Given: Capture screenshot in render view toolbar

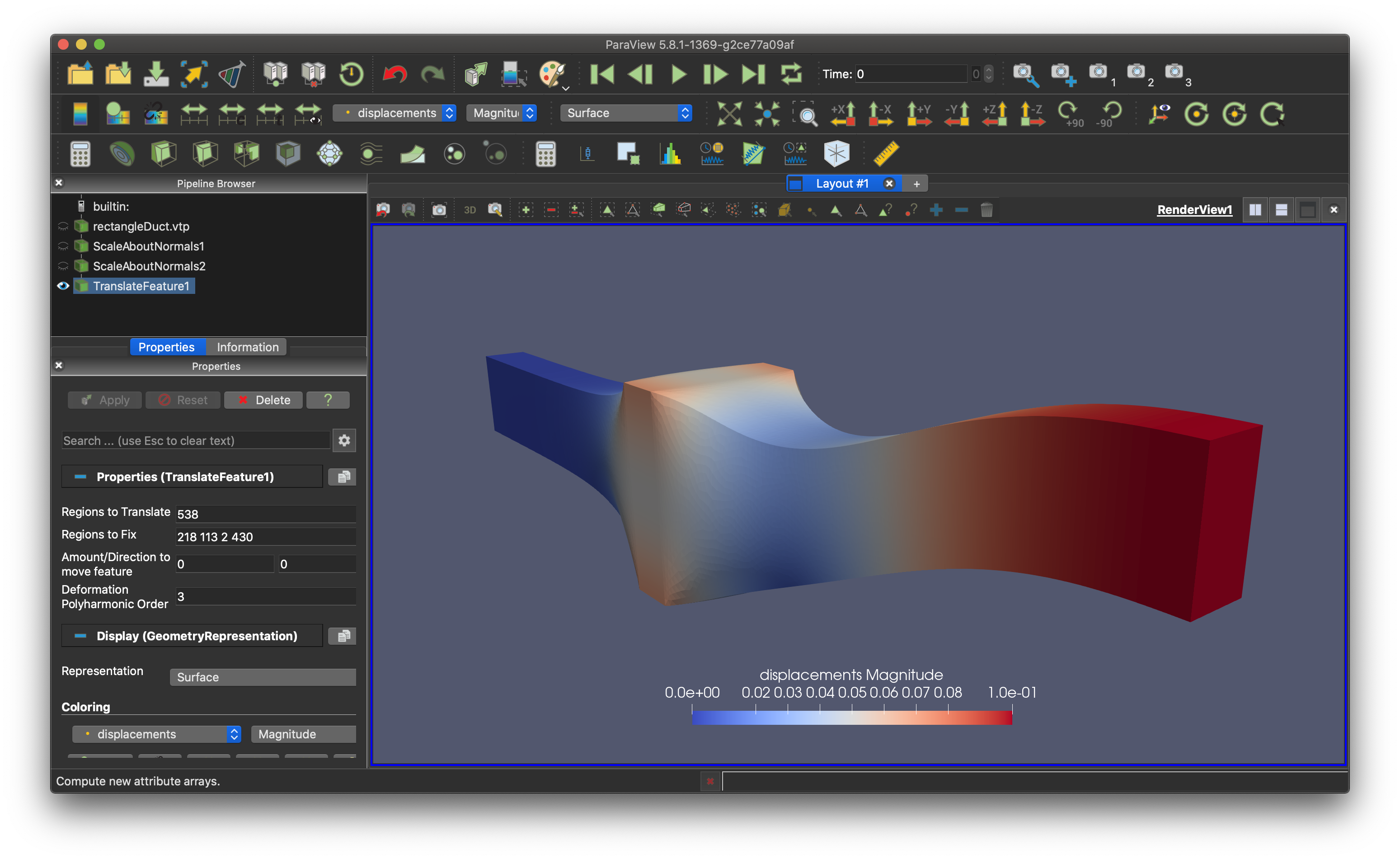Looking at the screenshot, I should [x=439, y=210].
